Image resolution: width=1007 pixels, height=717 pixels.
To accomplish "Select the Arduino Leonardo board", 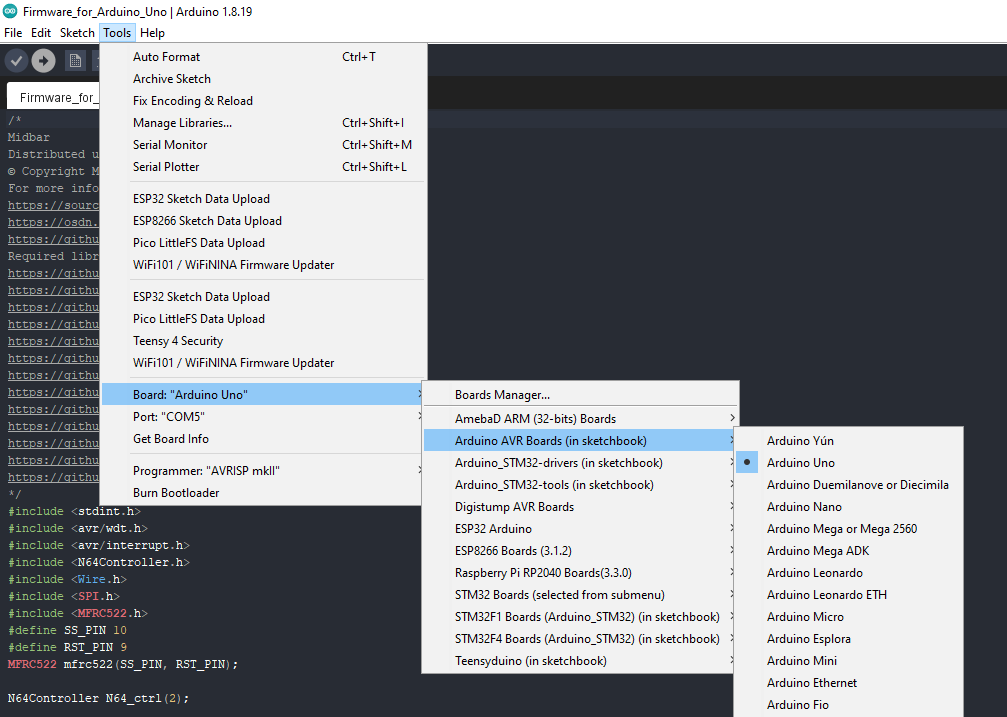I will tap(848, 572).
